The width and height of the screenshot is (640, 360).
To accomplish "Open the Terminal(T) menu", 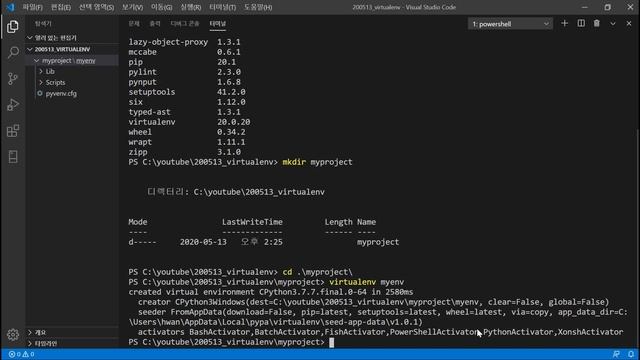I will pos(222,7).
